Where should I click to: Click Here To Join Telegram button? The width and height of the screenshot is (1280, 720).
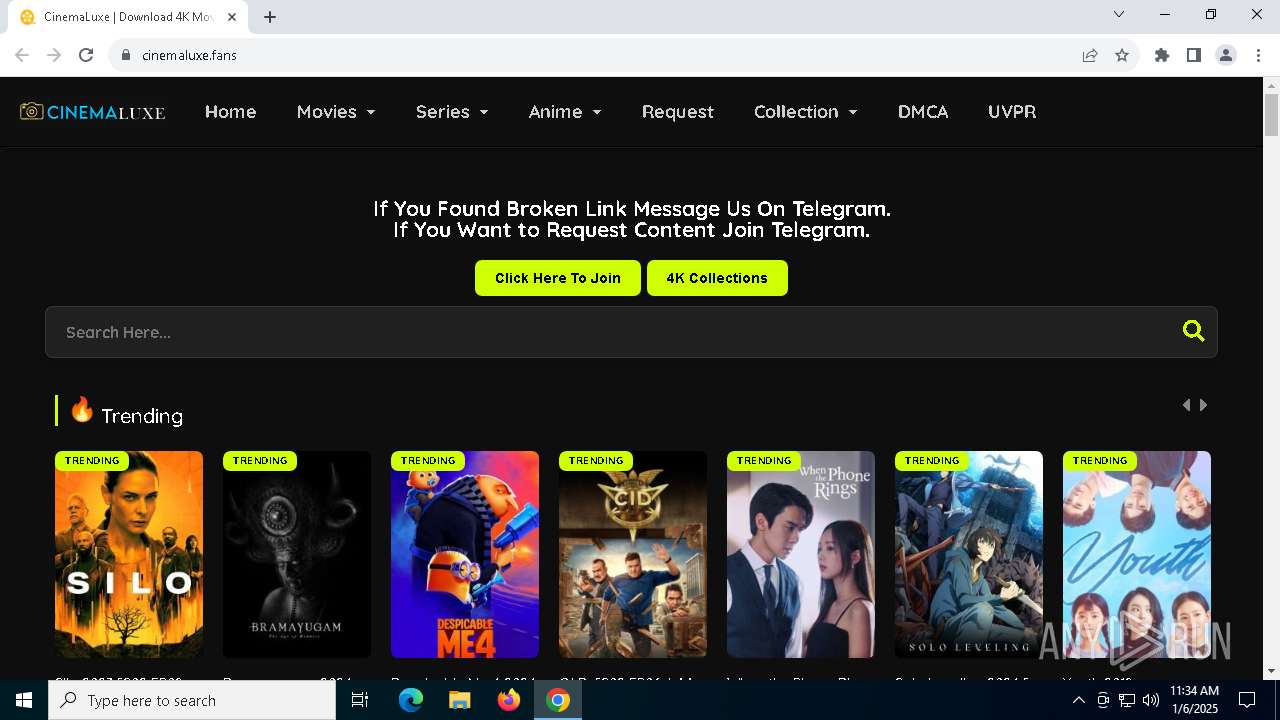(x=558, y=278)
